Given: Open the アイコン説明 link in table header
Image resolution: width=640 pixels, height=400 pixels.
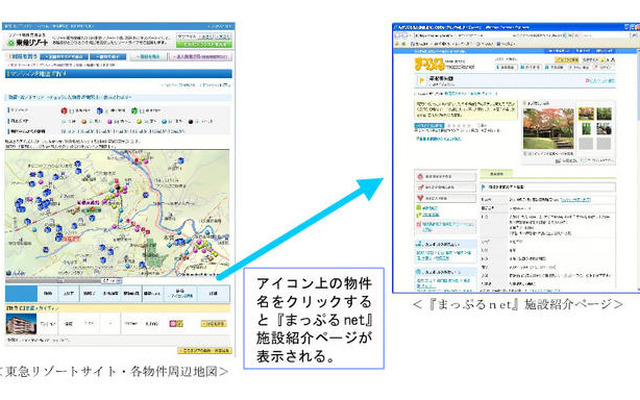Looking at the screenshot, I should click(x=180, y=296).
